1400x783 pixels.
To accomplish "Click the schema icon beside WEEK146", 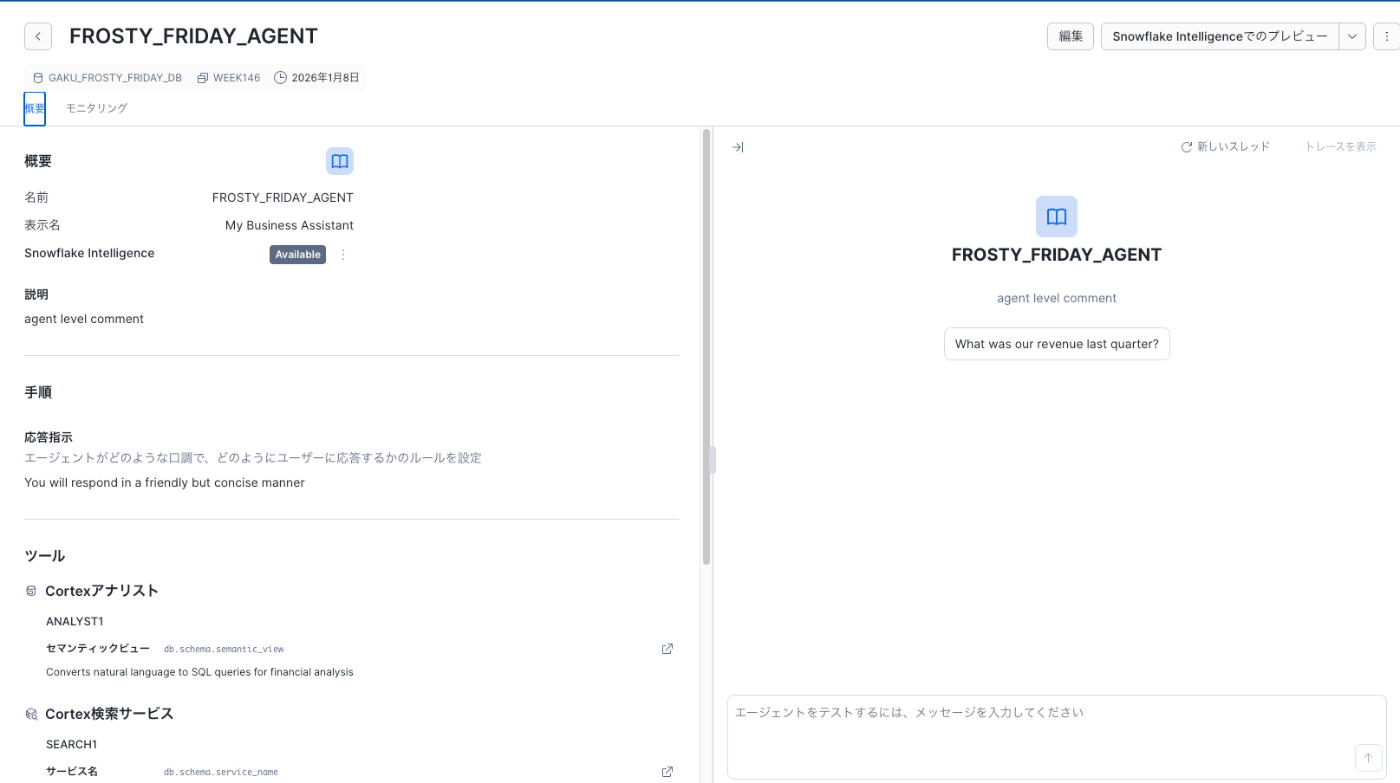I will [x=203, y=78].
